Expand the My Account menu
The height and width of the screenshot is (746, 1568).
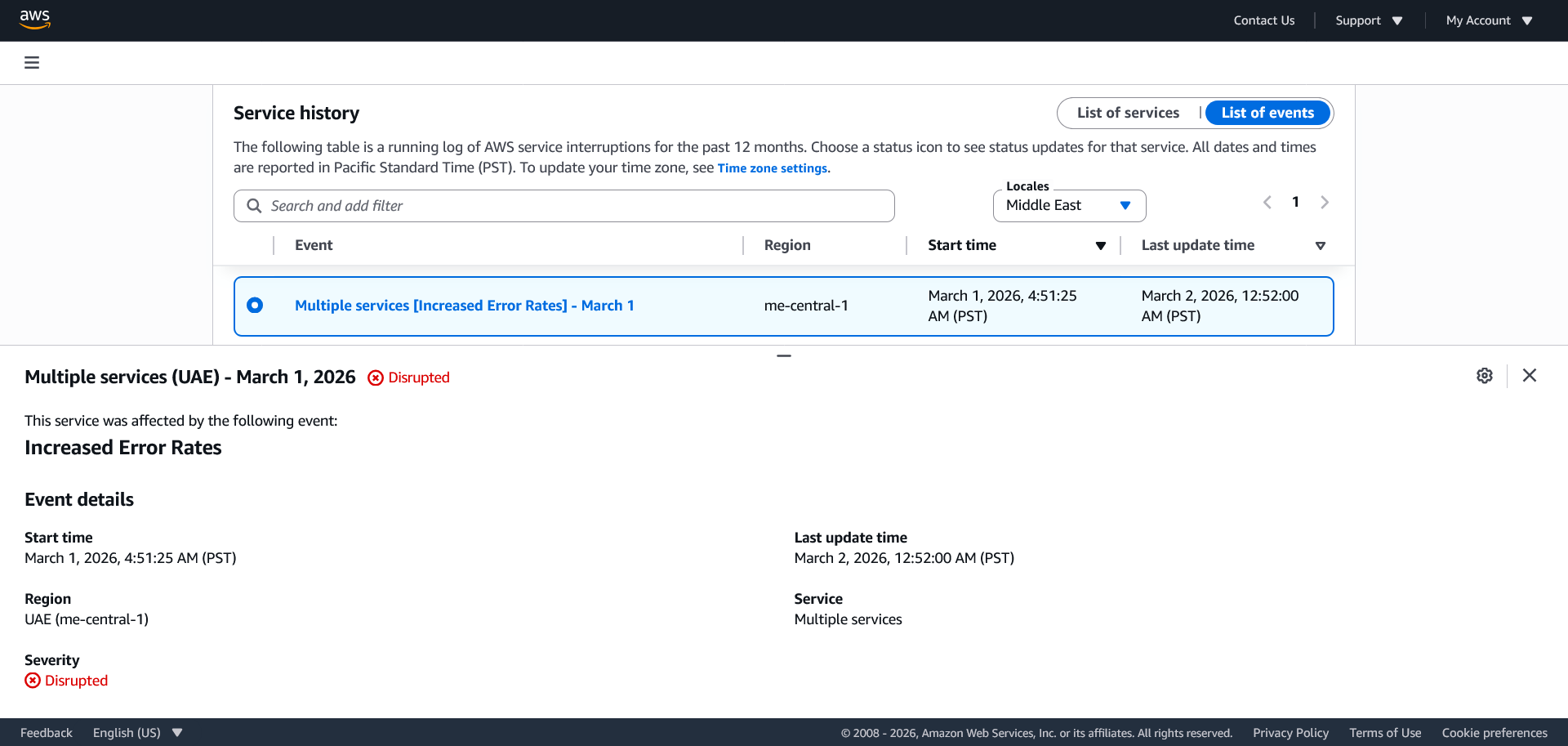(1488, 20)
